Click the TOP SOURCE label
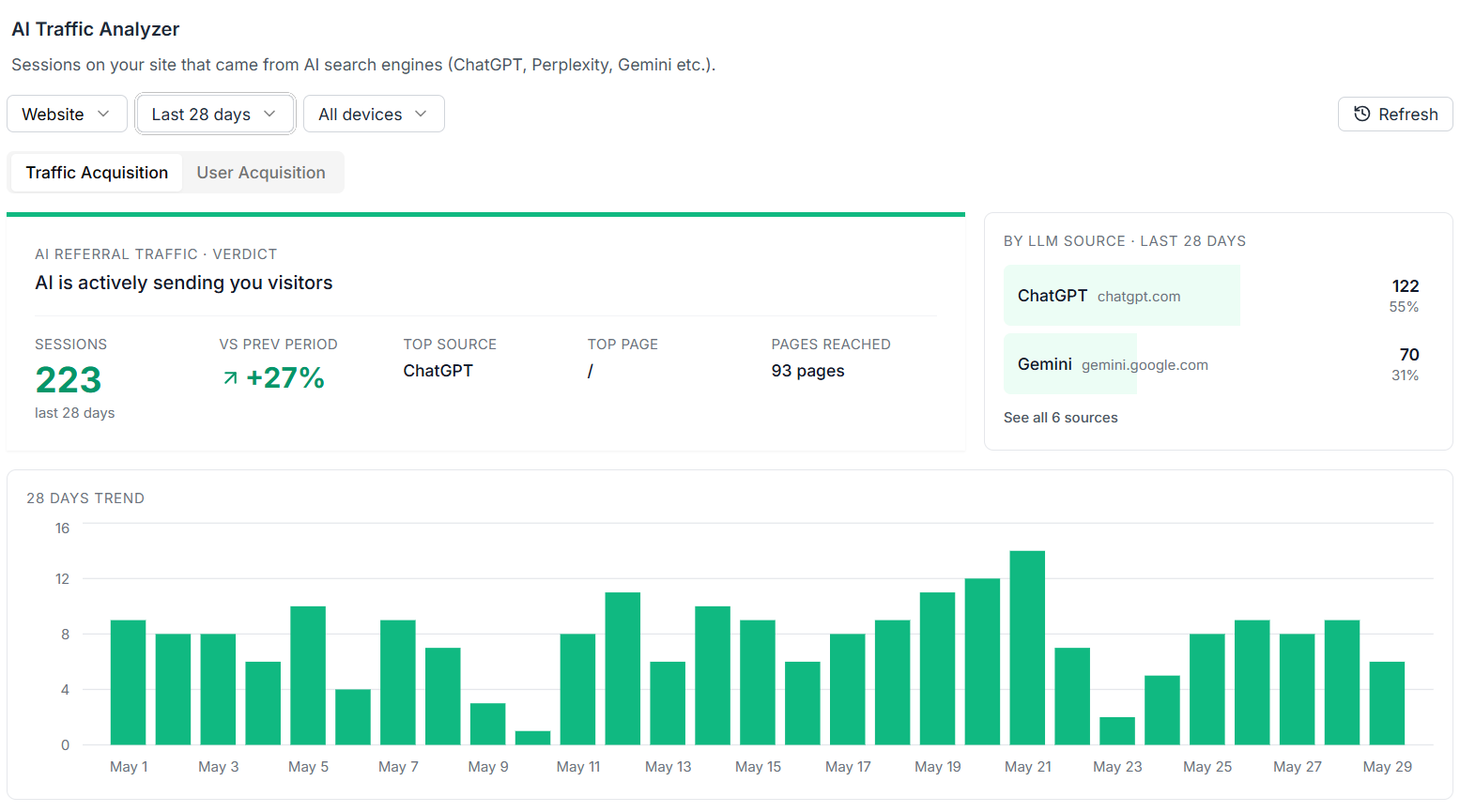The width and height of the screenshot is (1460, 812). coord(450,345)
